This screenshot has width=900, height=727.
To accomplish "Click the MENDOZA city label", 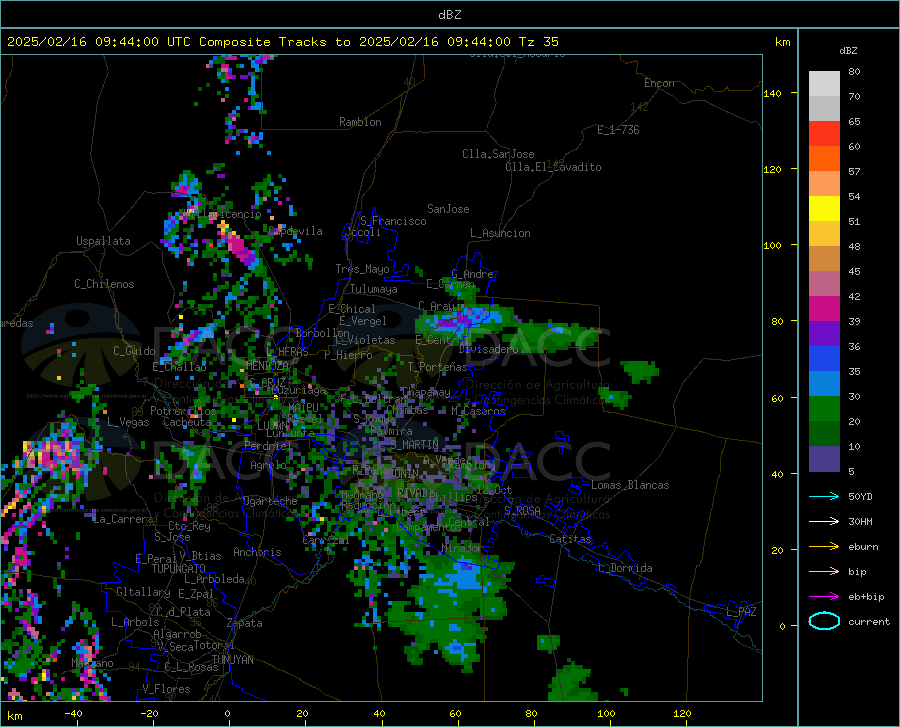I will [x=267, y=366].
